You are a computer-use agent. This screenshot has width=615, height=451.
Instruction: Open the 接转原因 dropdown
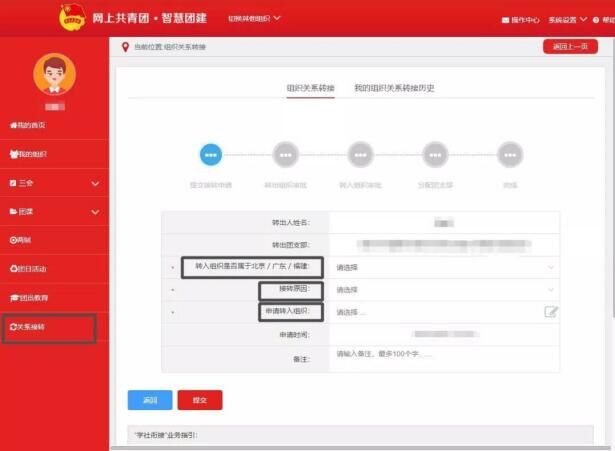coord(444,290)
